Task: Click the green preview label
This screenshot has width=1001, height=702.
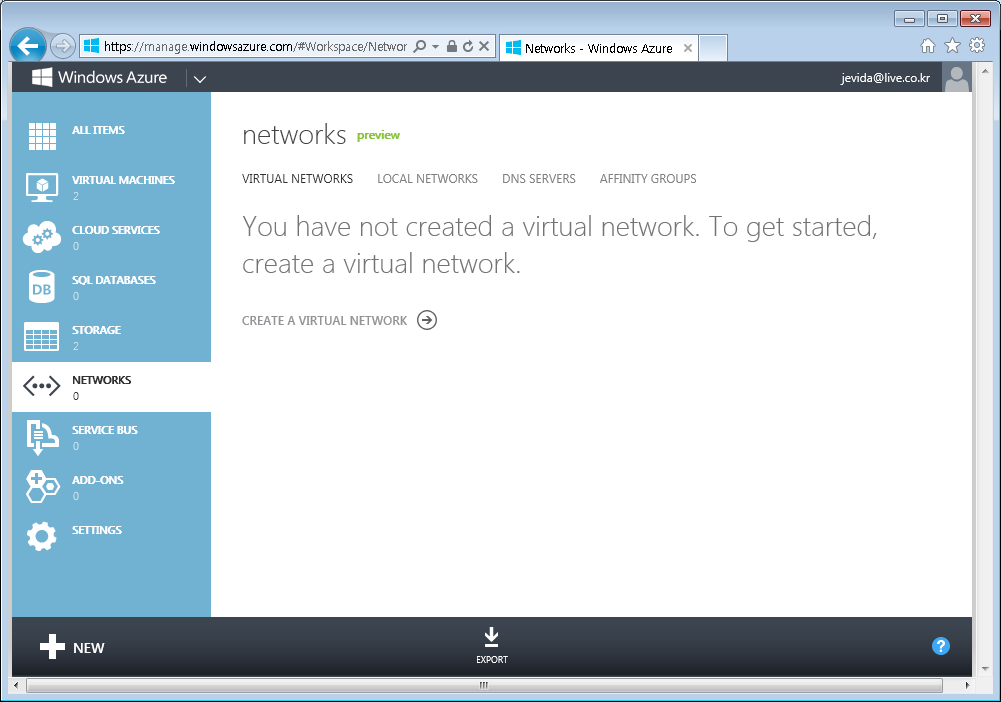Action: [x=378, y=135]
